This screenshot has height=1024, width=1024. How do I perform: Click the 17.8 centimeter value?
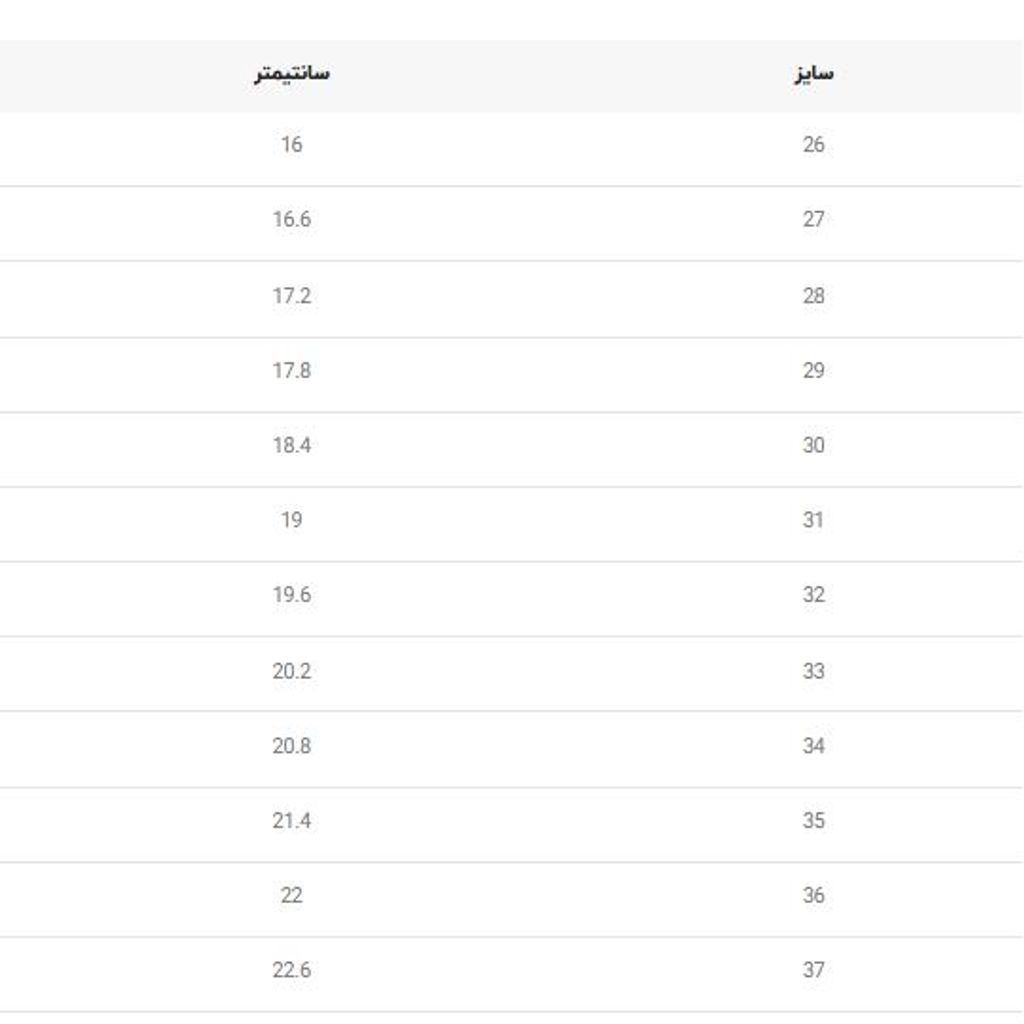(x=291, y=371)
